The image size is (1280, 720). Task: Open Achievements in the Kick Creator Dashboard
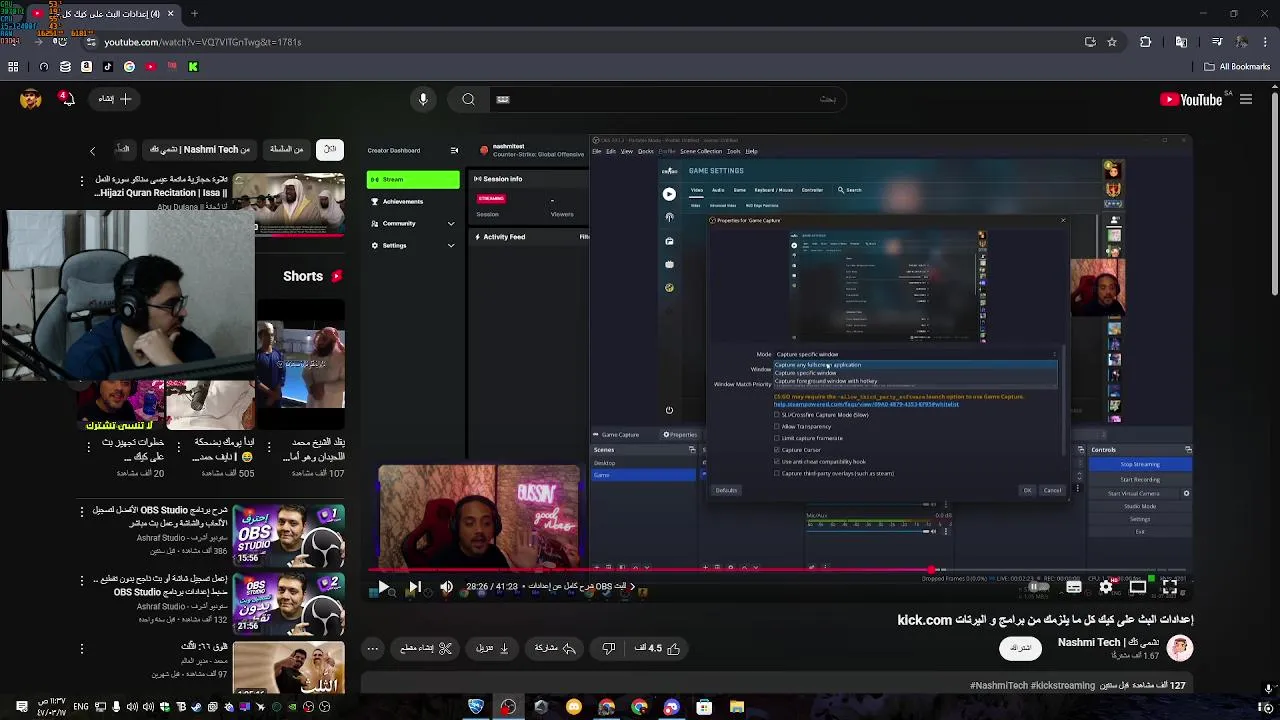click(413, 202)
